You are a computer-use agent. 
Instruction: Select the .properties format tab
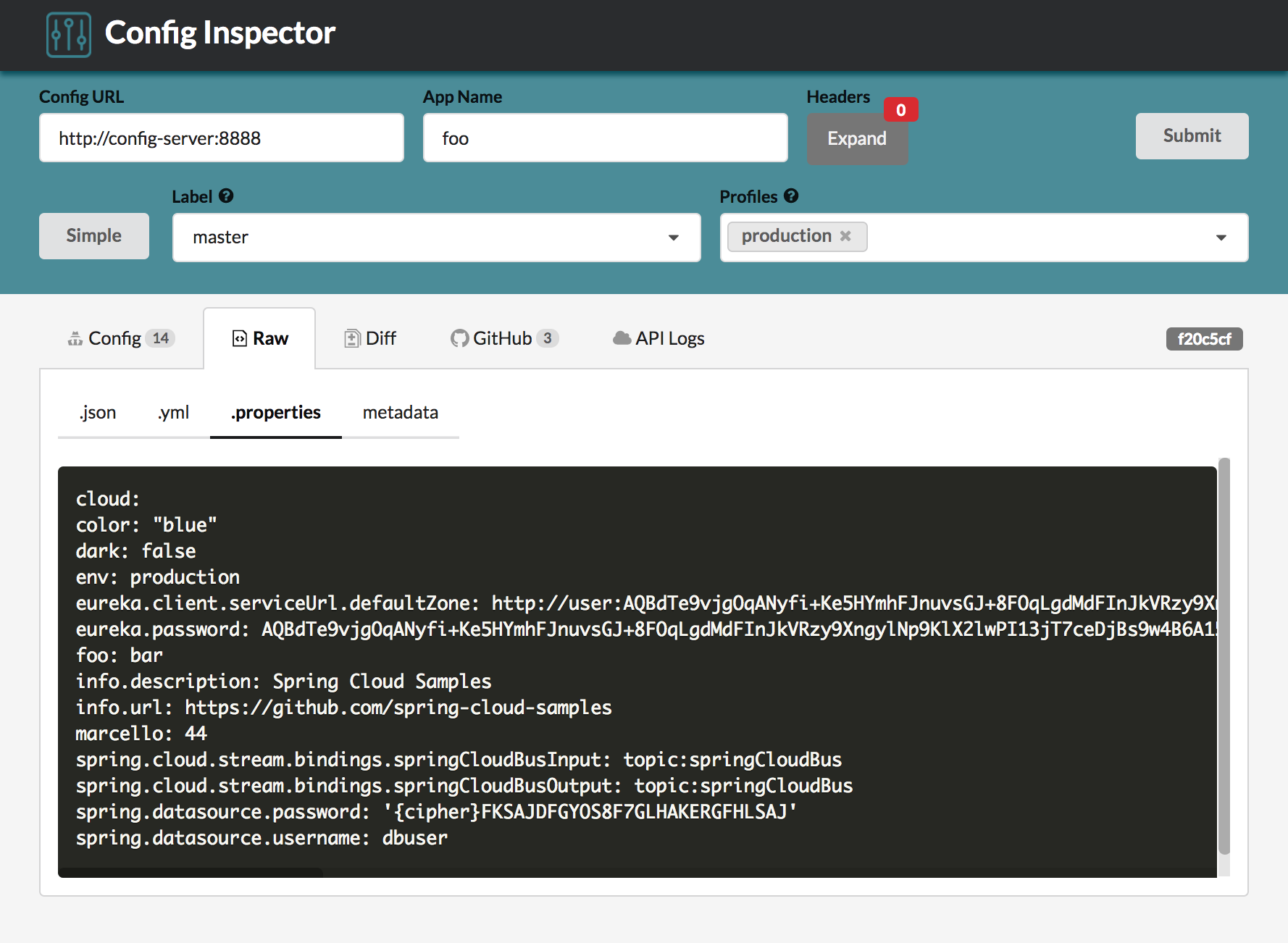coord(276,412)
